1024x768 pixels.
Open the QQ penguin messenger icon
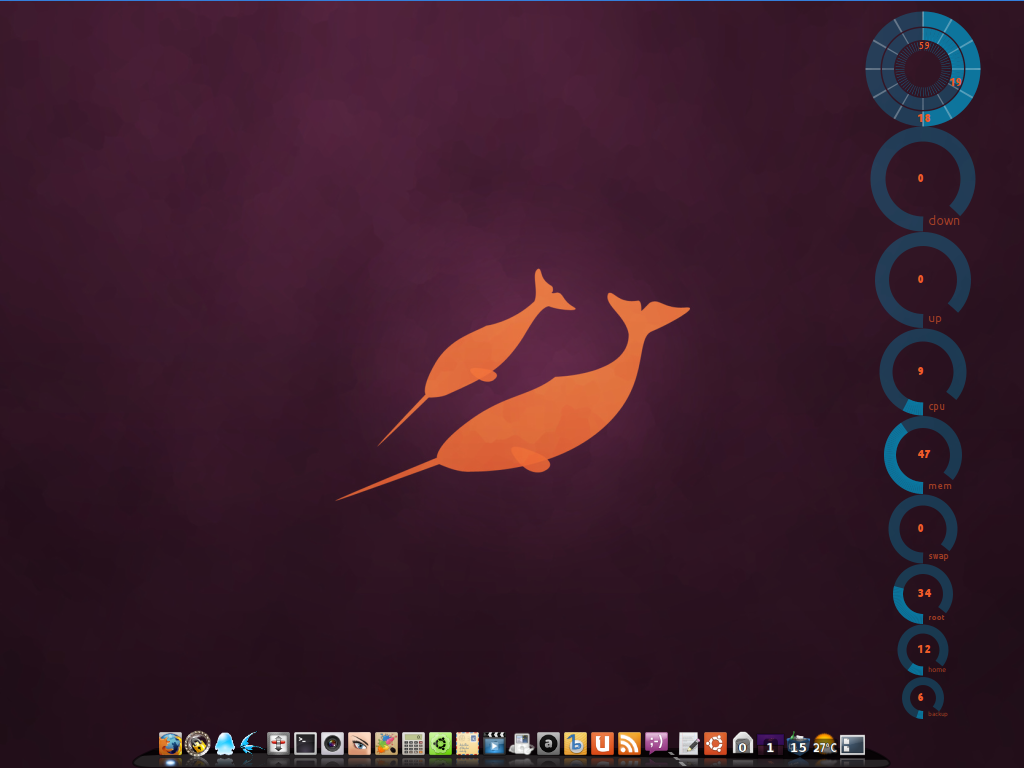225,743
